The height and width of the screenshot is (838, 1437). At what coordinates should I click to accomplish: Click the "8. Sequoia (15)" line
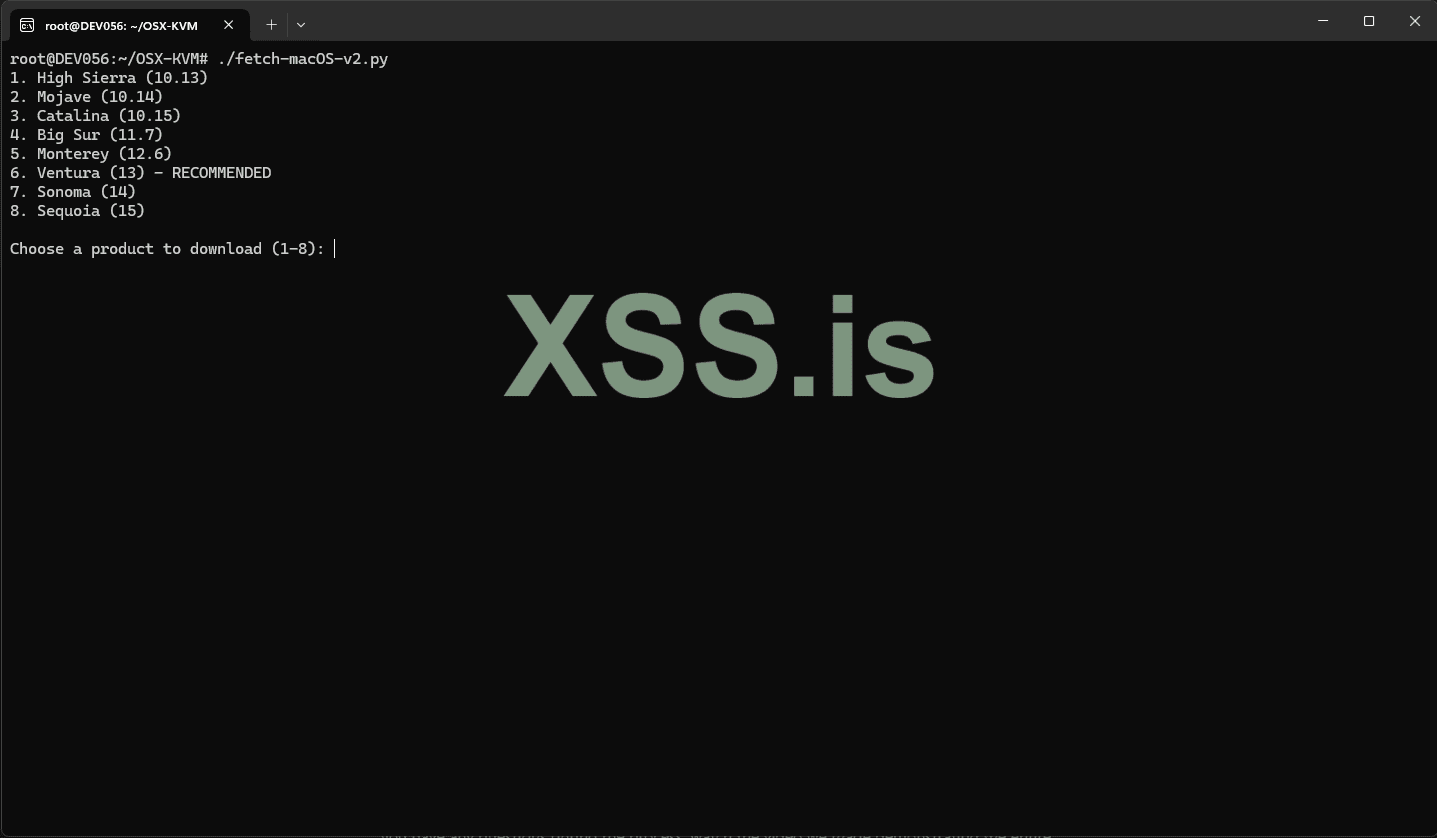tap(77, 211)
